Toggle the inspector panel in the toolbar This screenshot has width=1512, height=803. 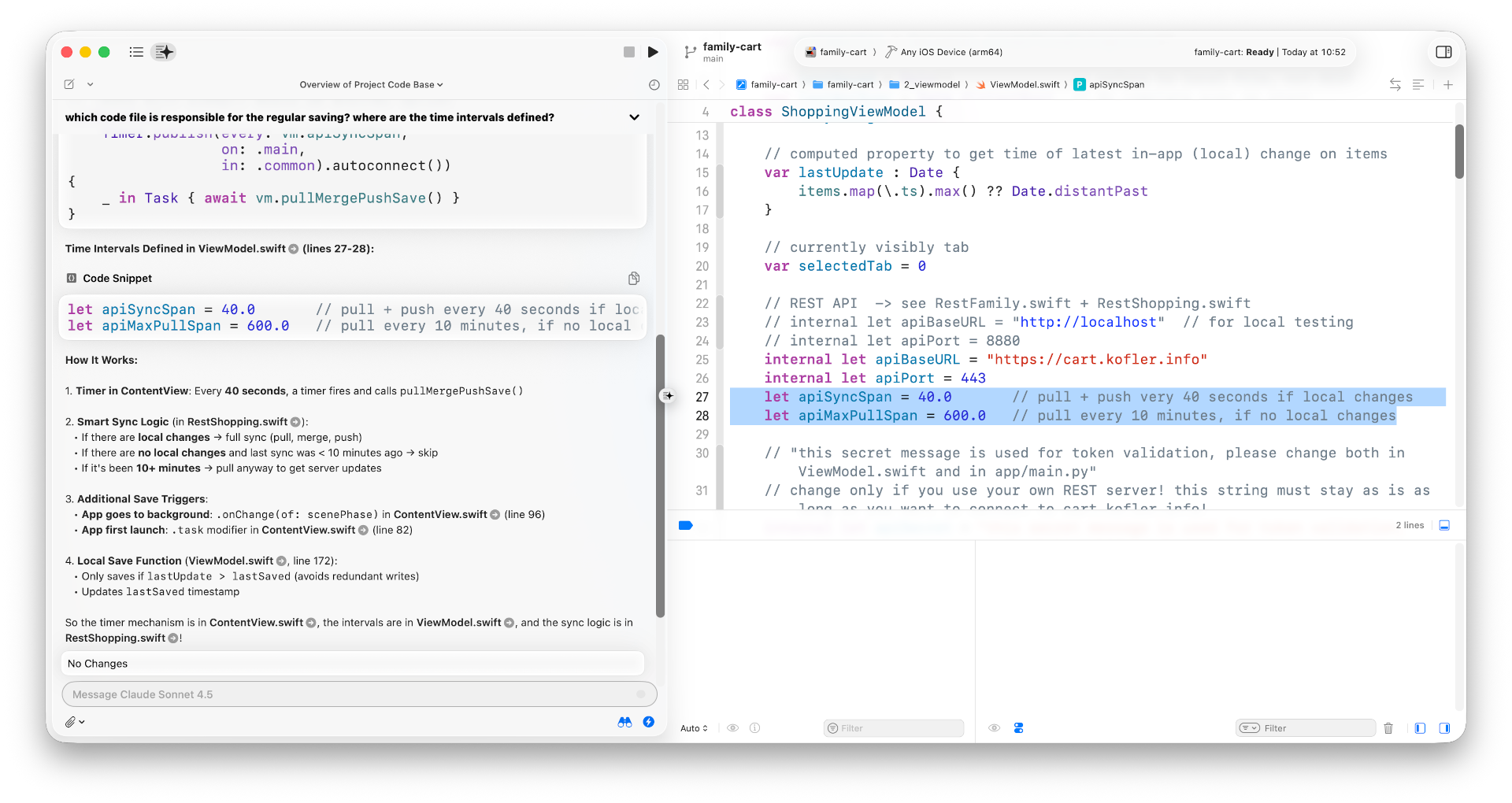click(x=1443, y=52)
